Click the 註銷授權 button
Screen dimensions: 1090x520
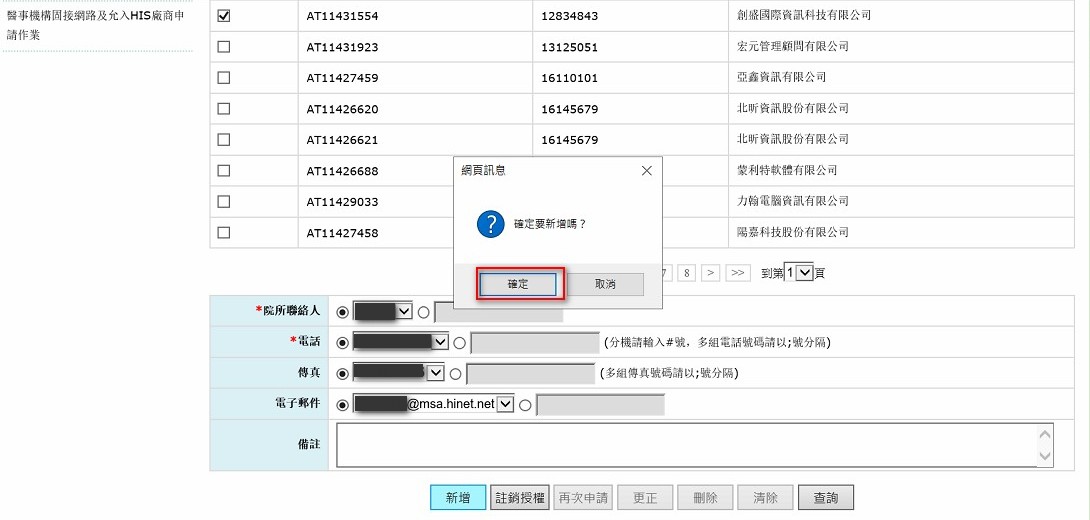520,498
